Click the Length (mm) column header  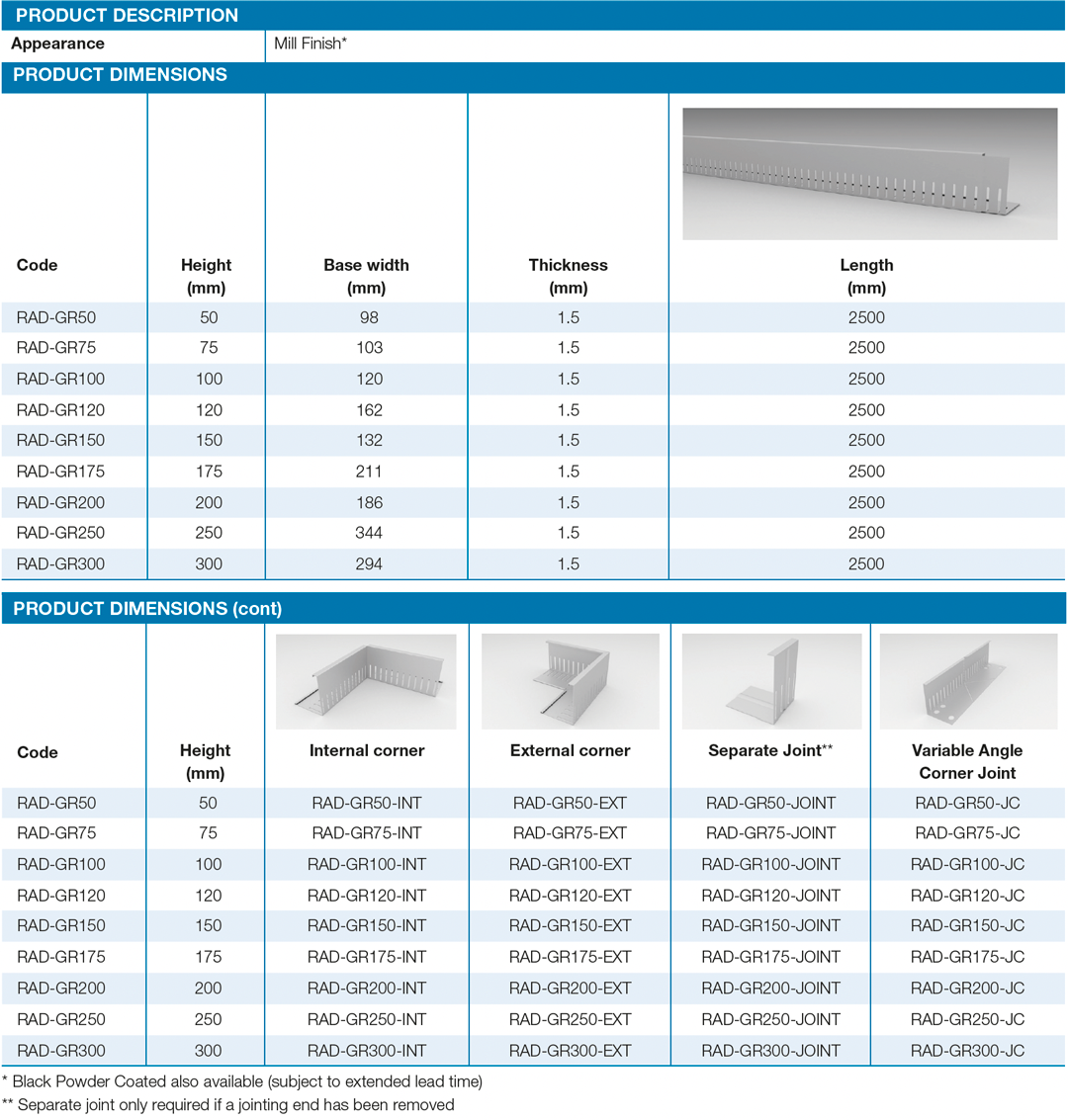click(x=866, y=276)
